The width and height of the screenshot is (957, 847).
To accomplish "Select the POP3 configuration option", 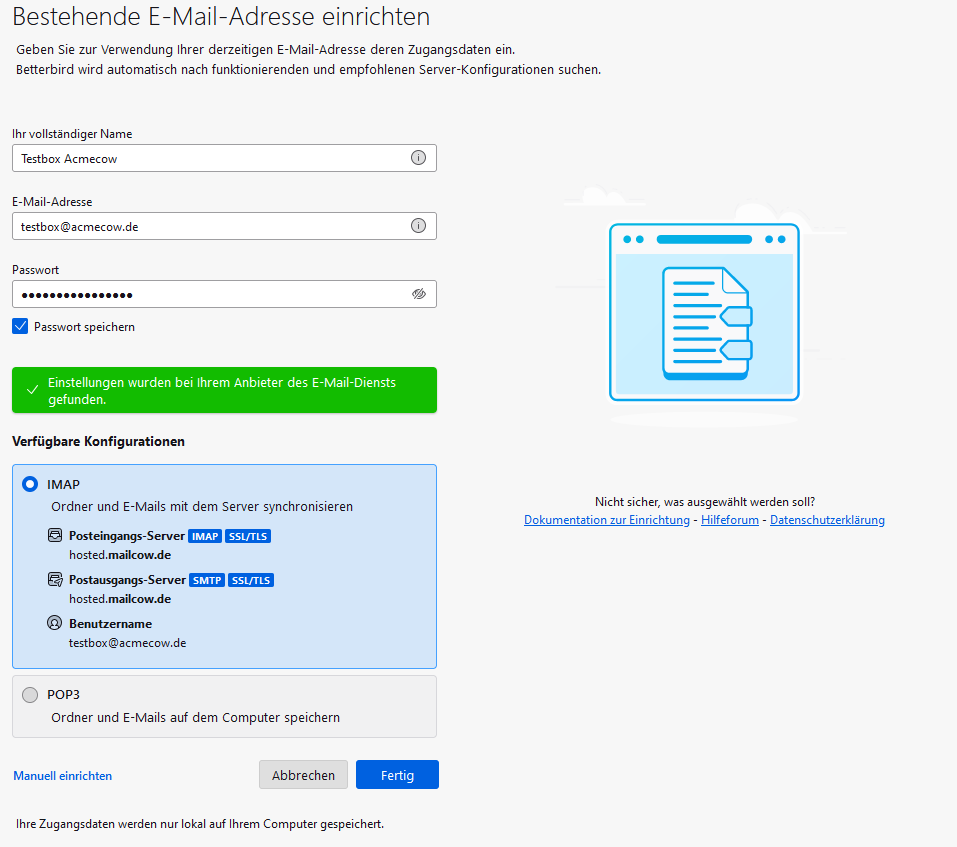I will (x=29, y=694).
